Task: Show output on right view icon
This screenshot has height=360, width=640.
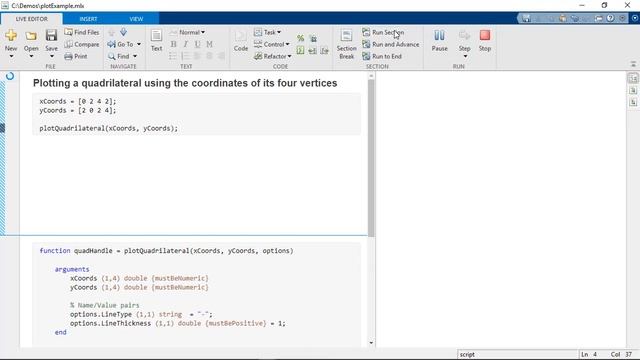Action: (x=633, y=78)
